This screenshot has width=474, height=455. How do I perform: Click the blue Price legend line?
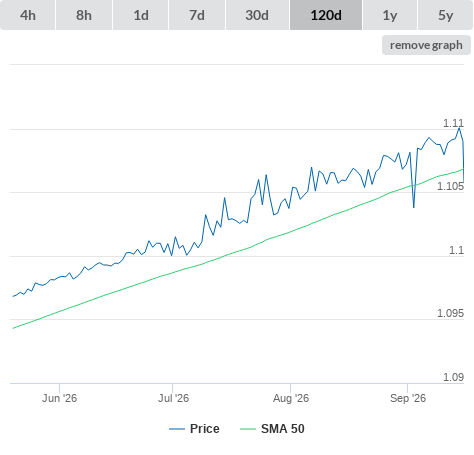click(177, 429)
